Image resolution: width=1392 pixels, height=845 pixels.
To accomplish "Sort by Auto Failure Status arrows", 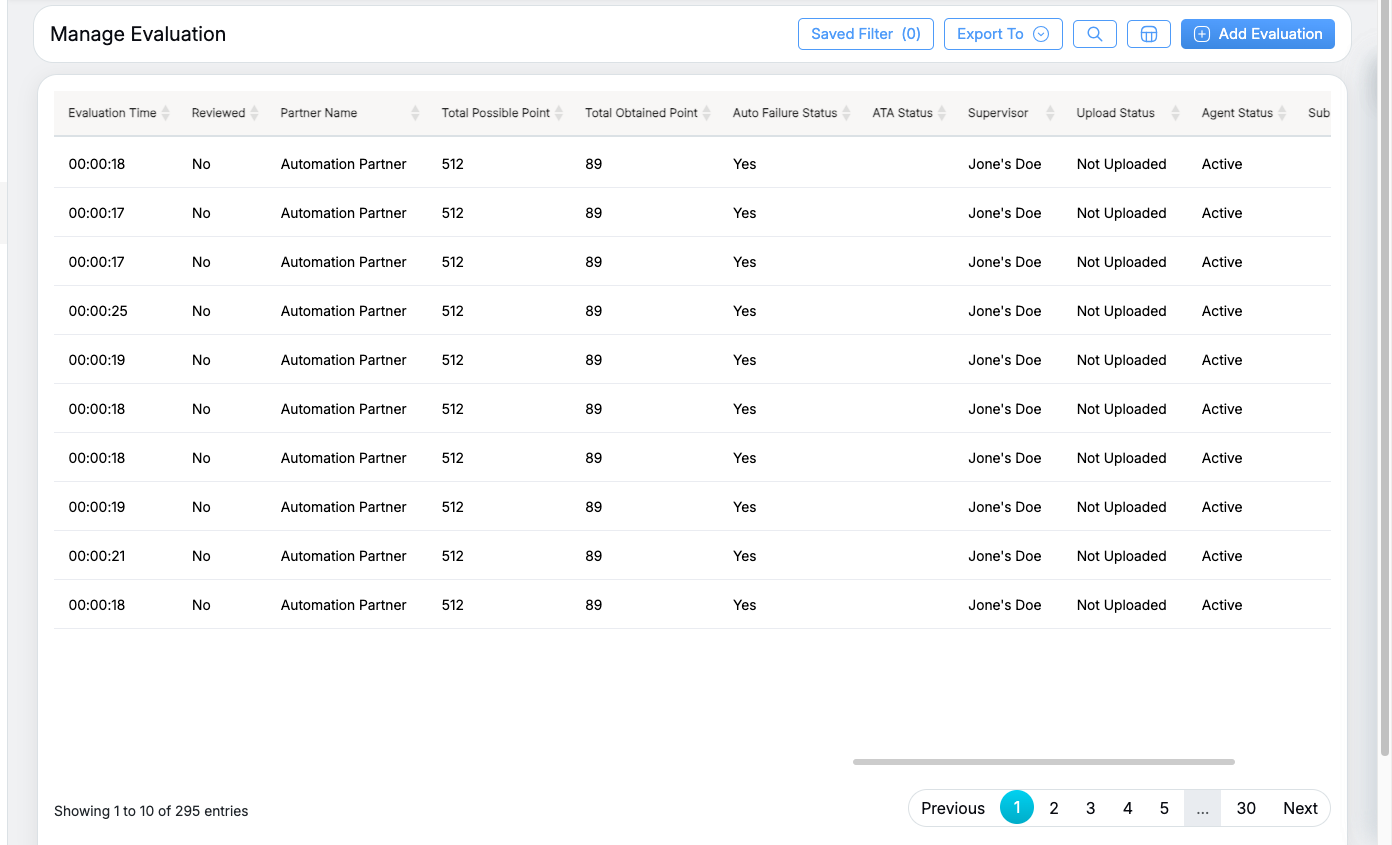I will point(846,113).
